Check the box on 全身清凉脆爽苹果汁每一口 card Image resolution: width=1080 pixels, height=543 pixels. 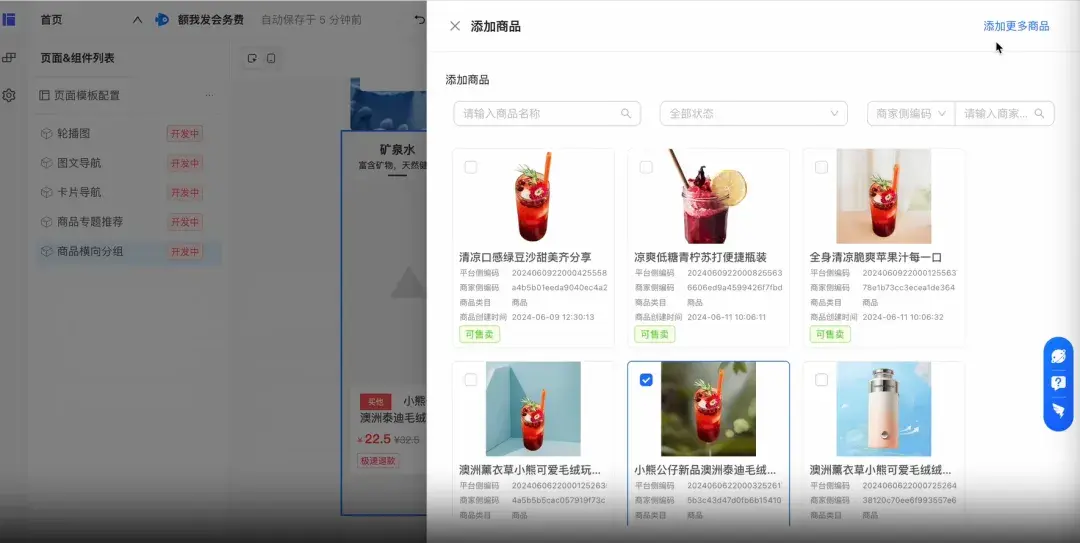point(821,167)
